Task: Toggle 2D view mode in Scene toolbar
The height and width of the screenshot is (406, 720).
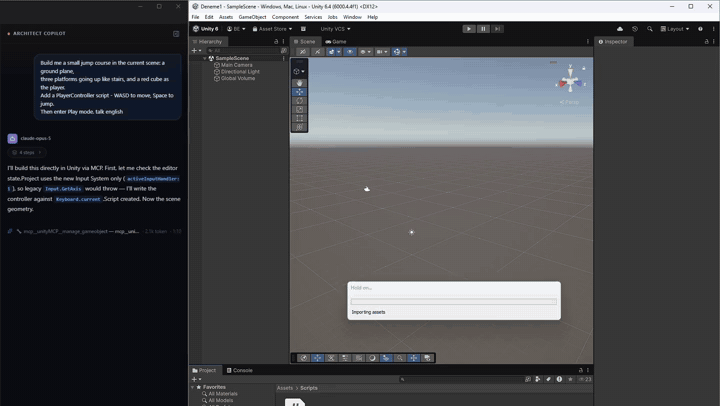Action: tap(303, 52)
